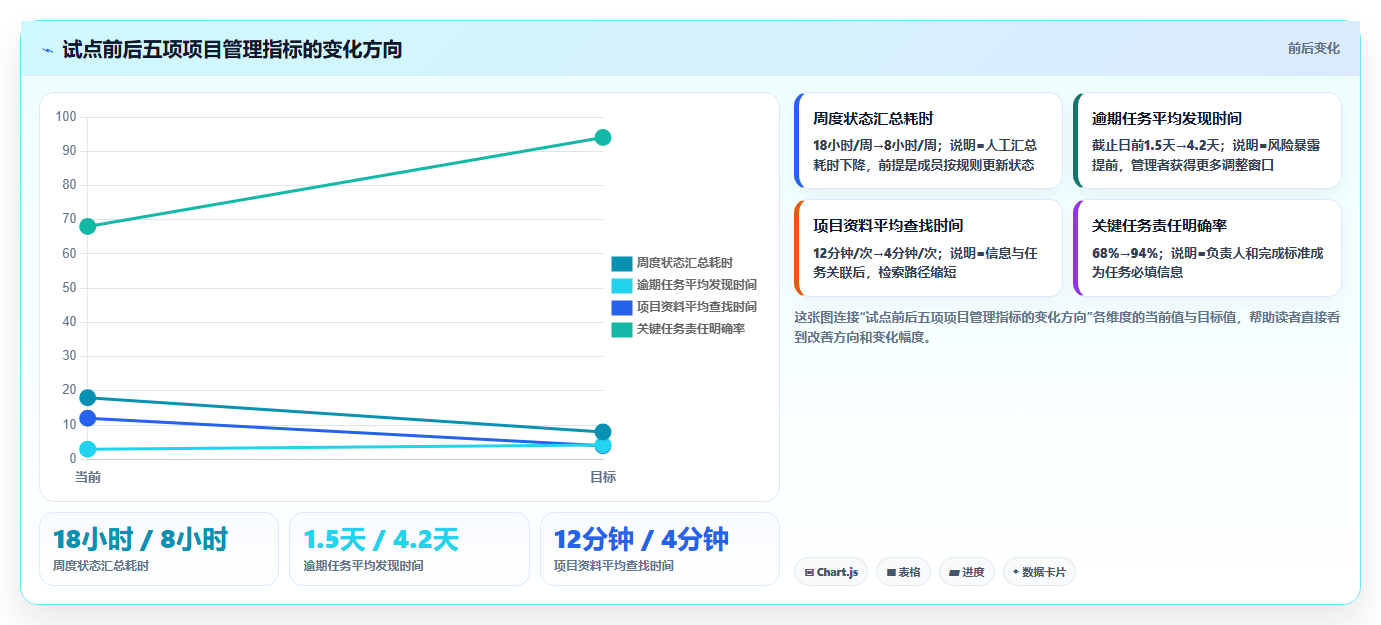
Task: Click the 表格 tag icon
Action: [x=891, y=573]
